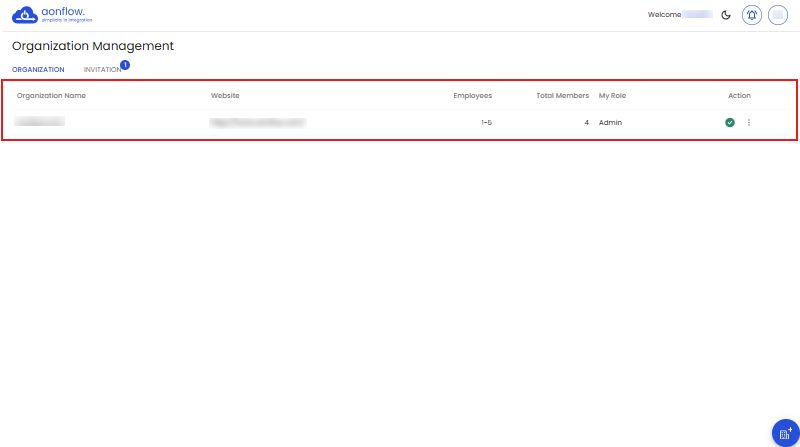Open the three-dot row actions menu
Screen dimensions: 800x447
[749, 122]
